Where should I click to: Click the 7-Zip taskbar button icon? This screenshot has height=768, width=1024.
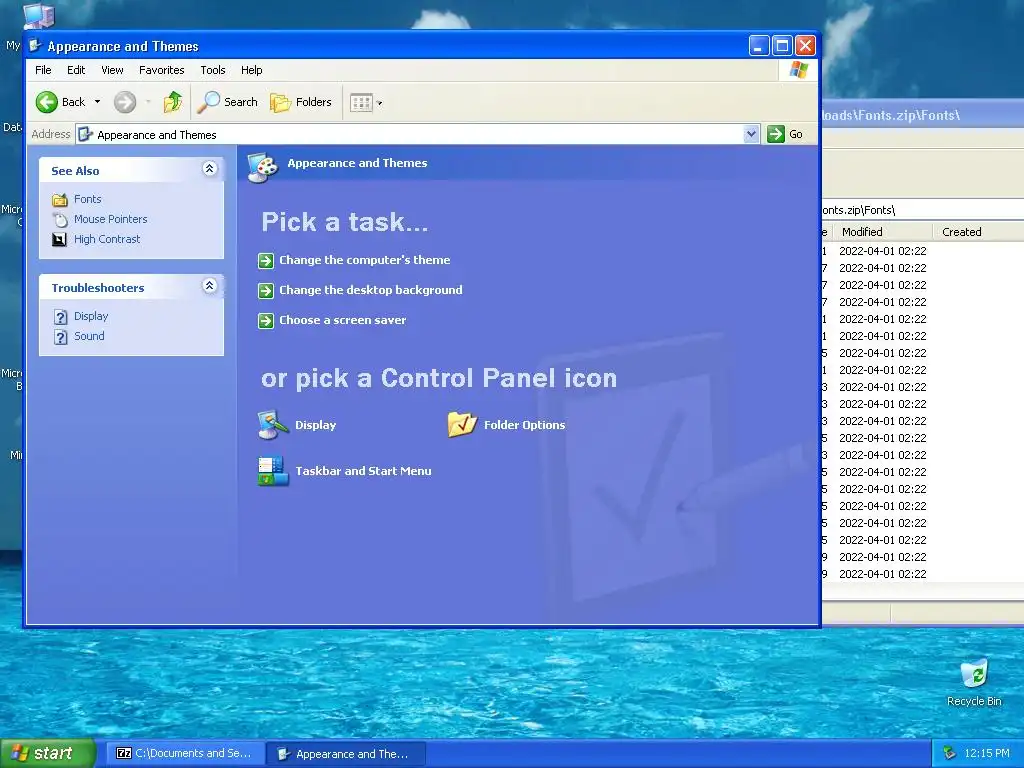(x=123, y=754)
